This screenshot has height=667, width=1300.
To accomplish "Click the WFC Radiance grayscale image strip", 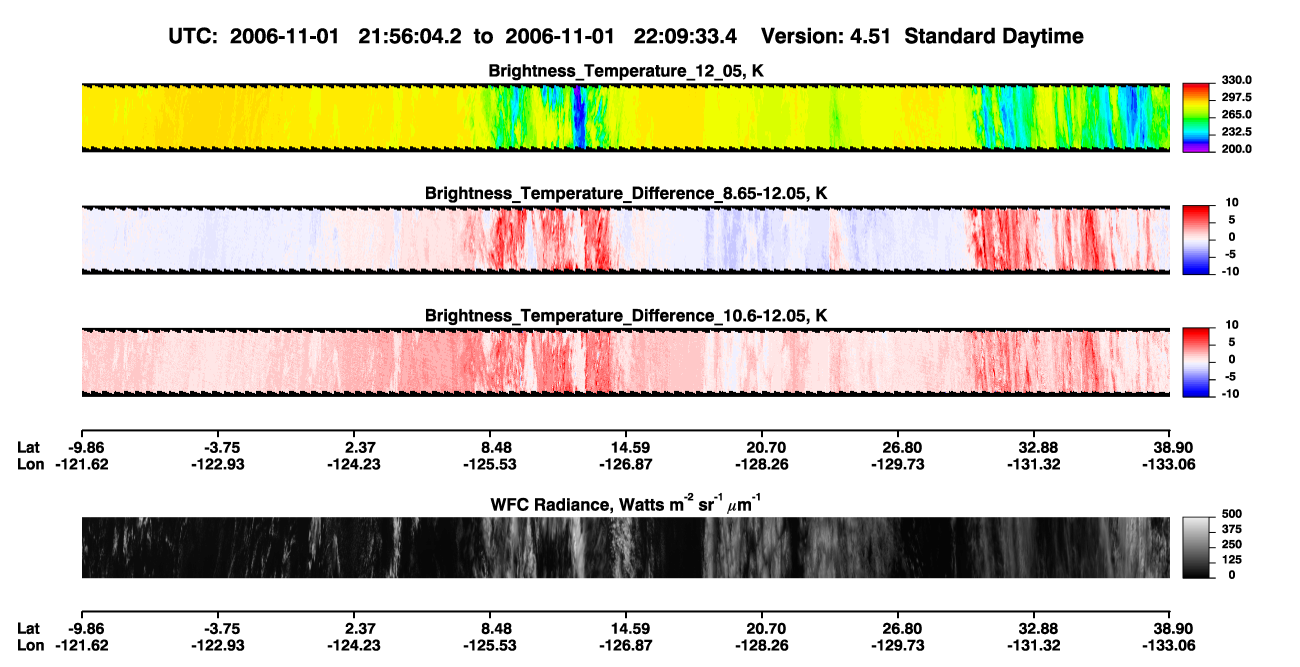I will click(625, 547).
